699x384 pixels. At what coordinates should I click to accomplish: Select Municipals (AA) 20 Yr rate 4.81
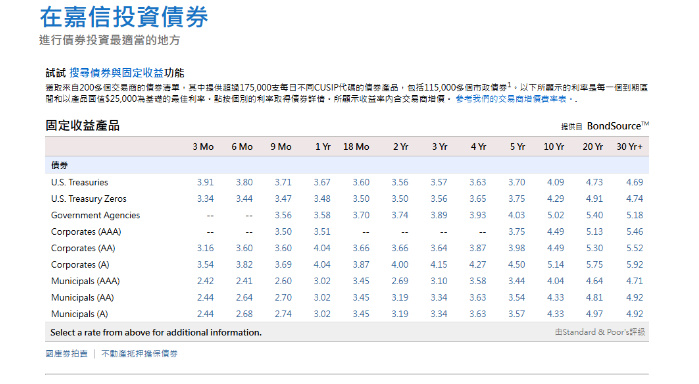coord(594,297)
